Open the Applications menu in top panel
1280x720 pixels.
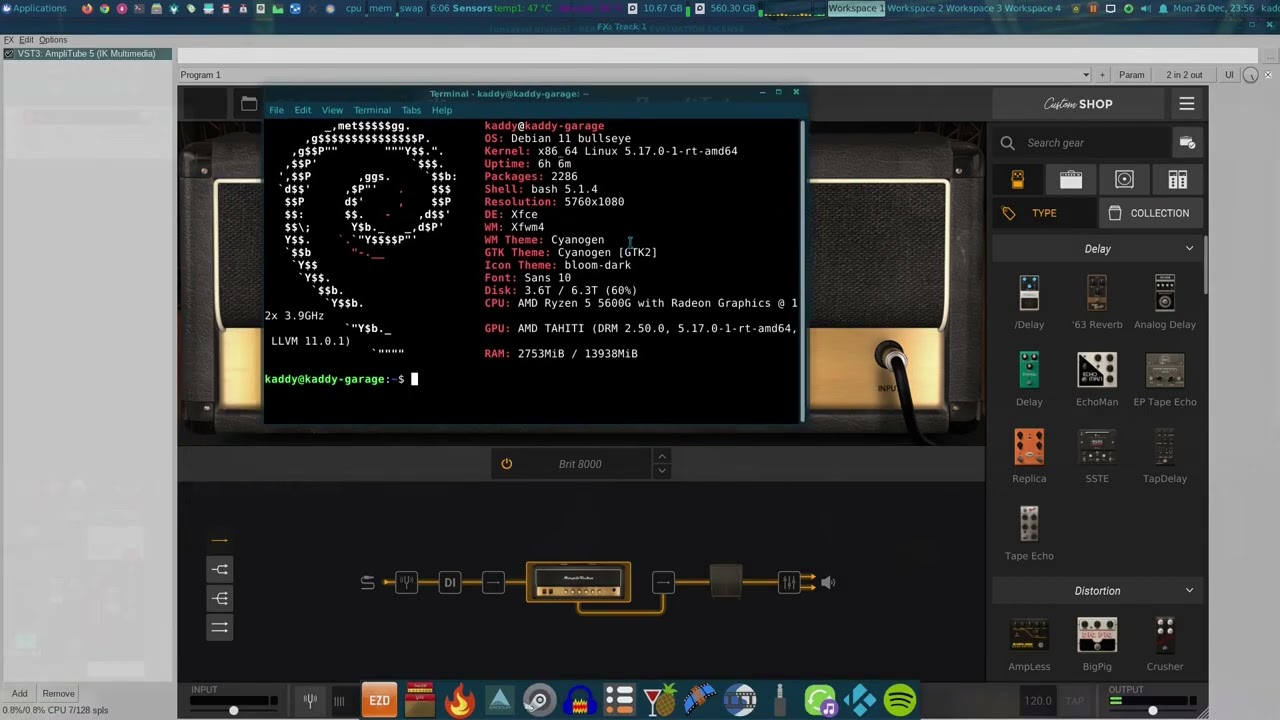pyautogui.click(x=34, y=8)
